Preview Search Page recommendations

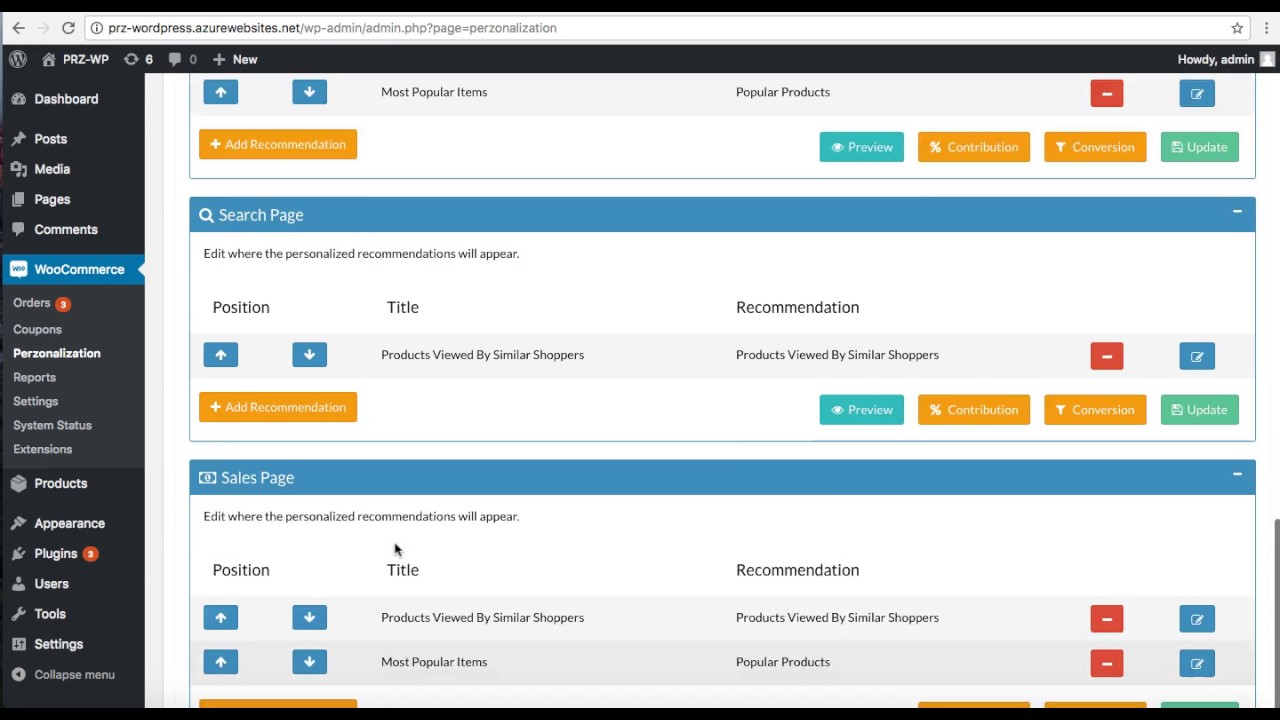pyautogui.click(x=862, y=410)
